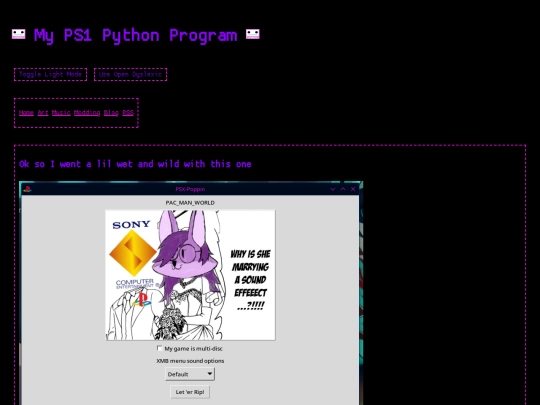The height and width of the screenshot is (405, 540).
Task: Maximize the PSX-Poppin window with the chevron-up icon
Action: tap(343, 189)
